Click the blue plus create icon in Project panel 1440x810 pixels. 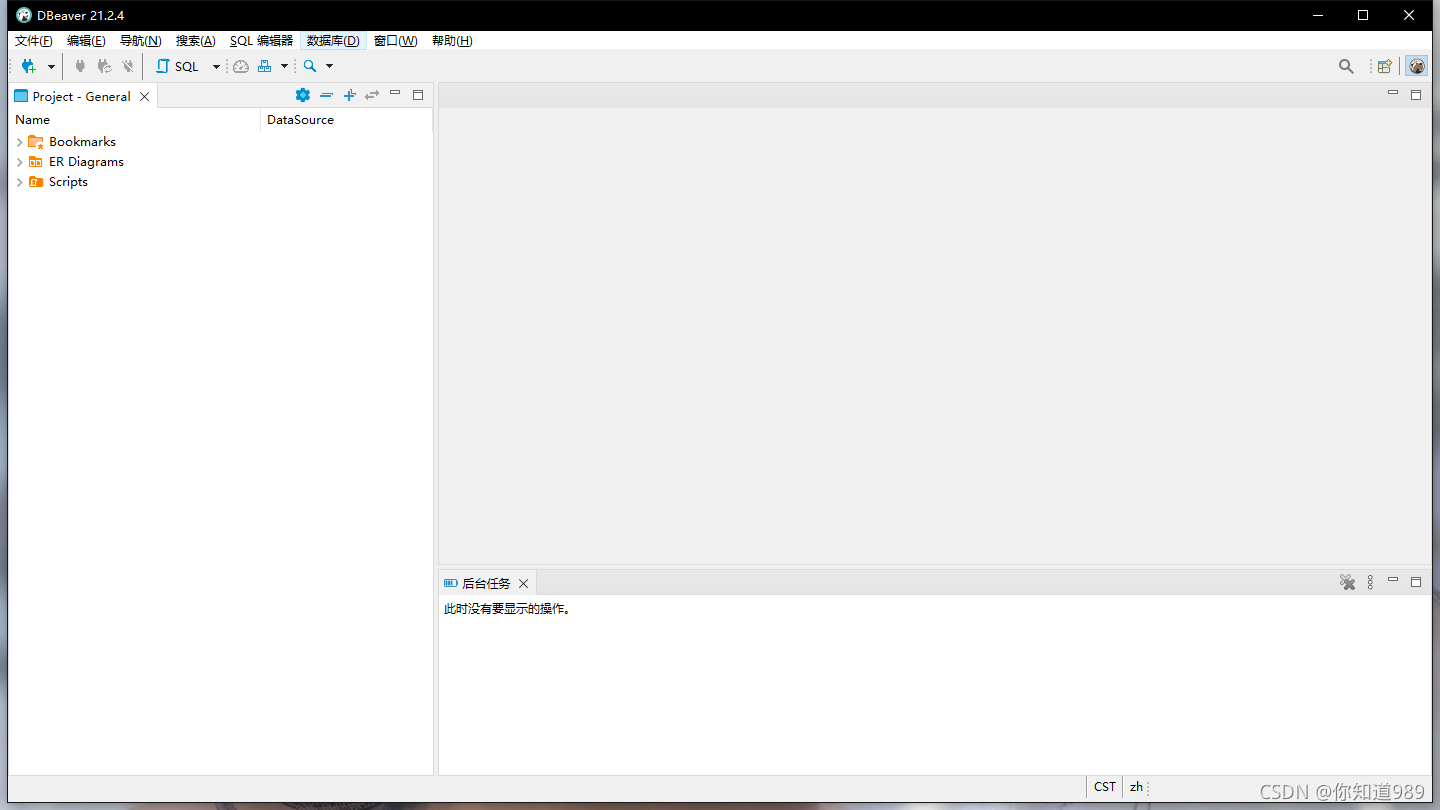(349, 95)
